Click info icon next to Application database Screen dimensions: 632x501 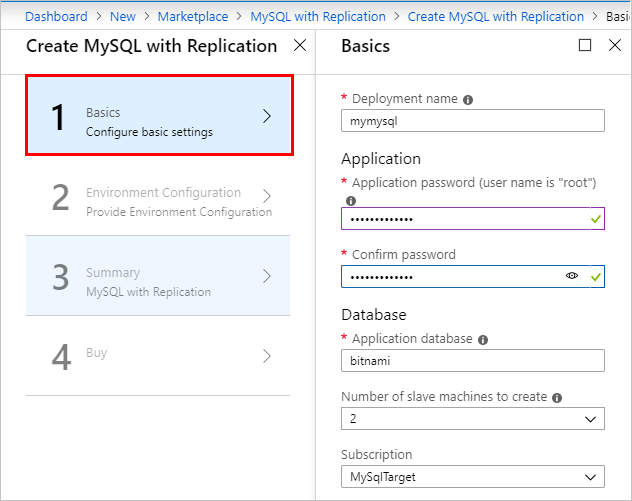pos(482,340)
